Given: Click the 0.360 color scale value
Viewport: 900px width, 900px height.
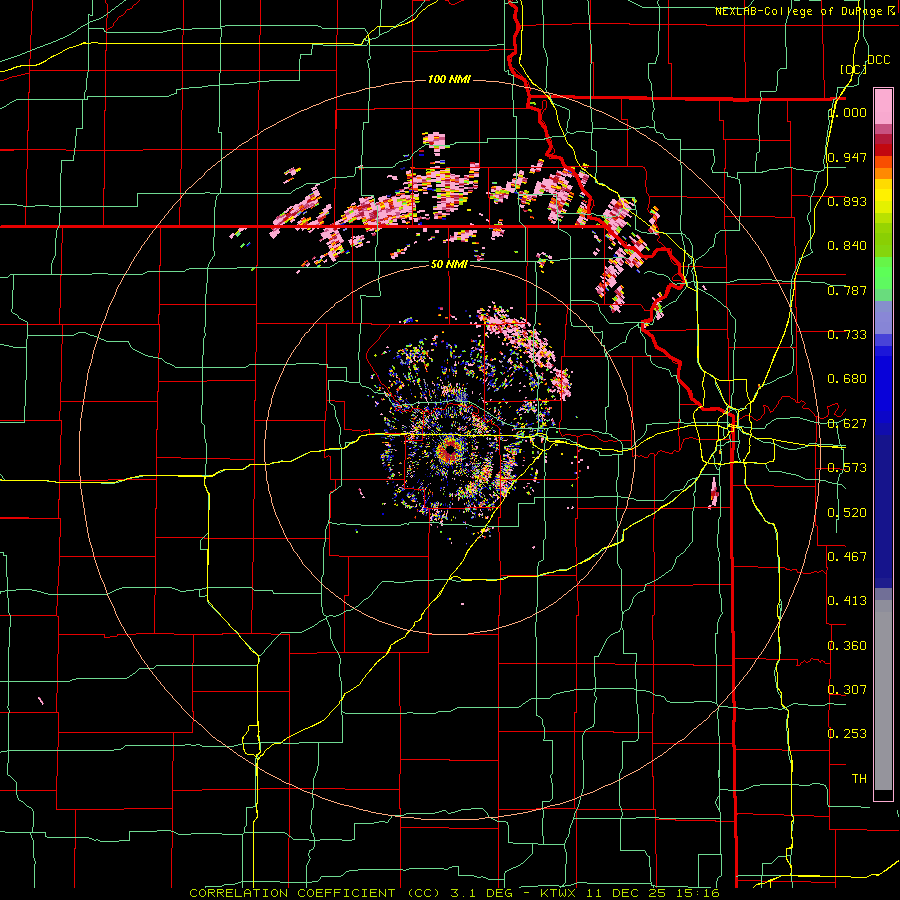Looking at the screenshot, I should (847, 645).
